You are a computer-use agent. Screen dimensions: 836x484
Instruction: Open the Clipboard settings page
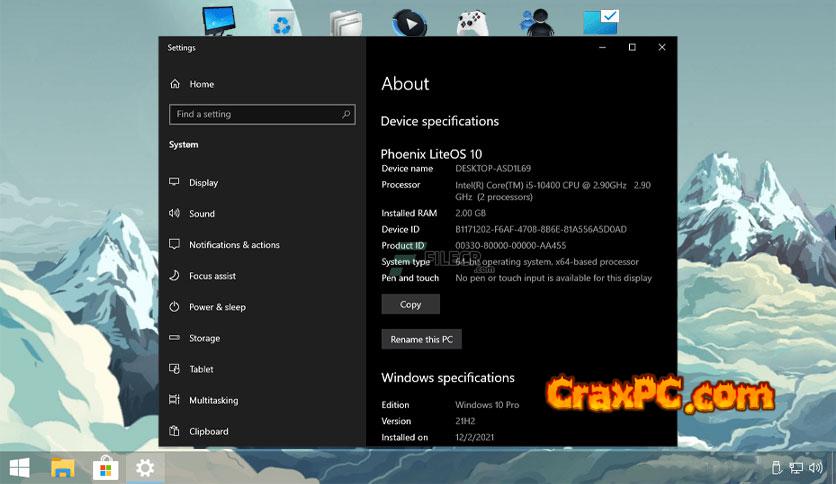click(x=208, y=431)
